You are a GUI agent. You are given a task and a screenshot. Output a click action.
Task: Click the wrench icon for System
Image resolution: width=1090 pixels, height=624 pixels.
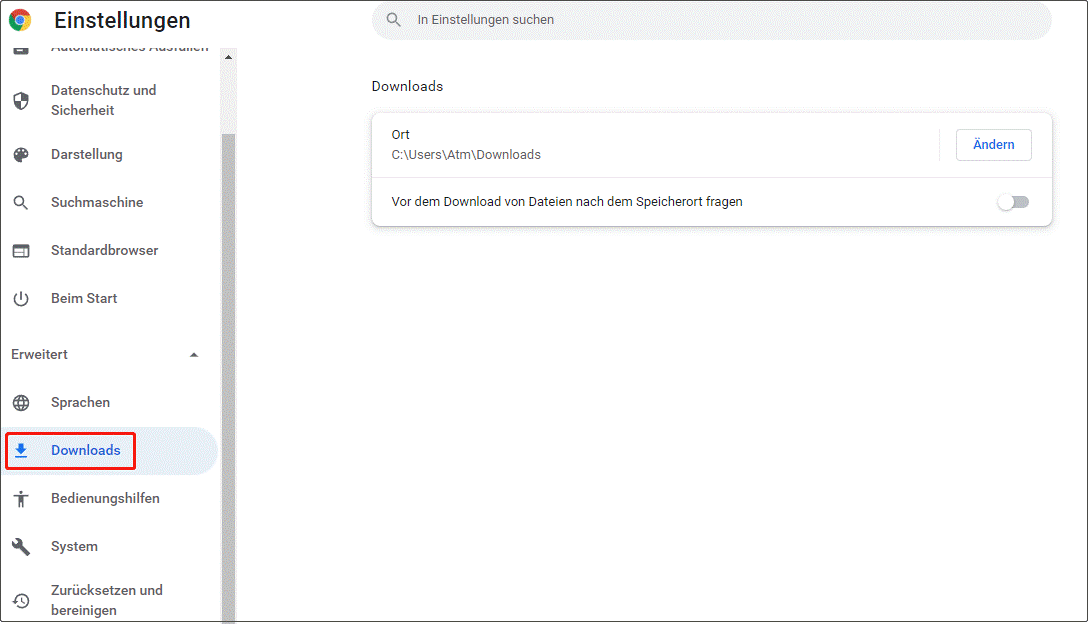[x=21, y=547]
